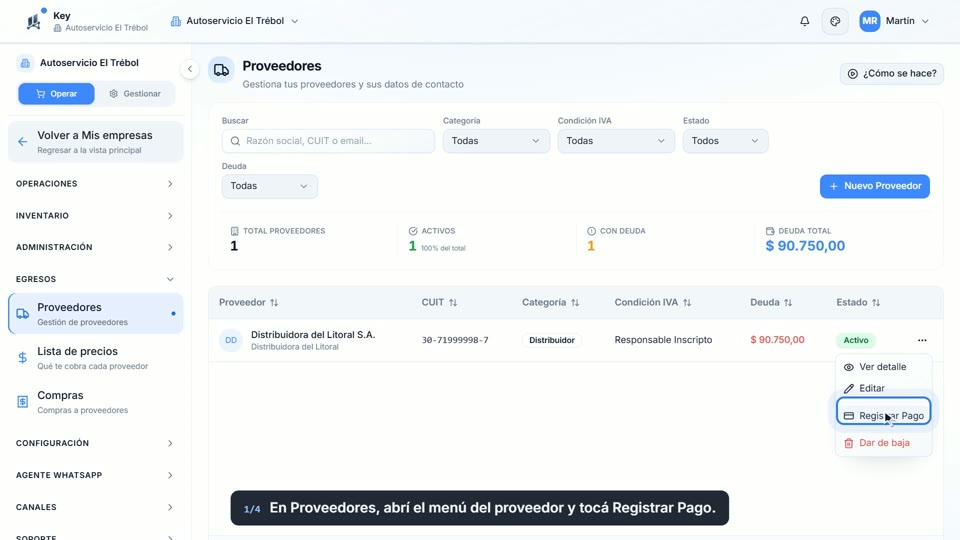Click the building icon beside Autoservicio El Trébol sidebar
Viewport: 960px width, 540px height.
pyautogui.click(x=25, y=63)
